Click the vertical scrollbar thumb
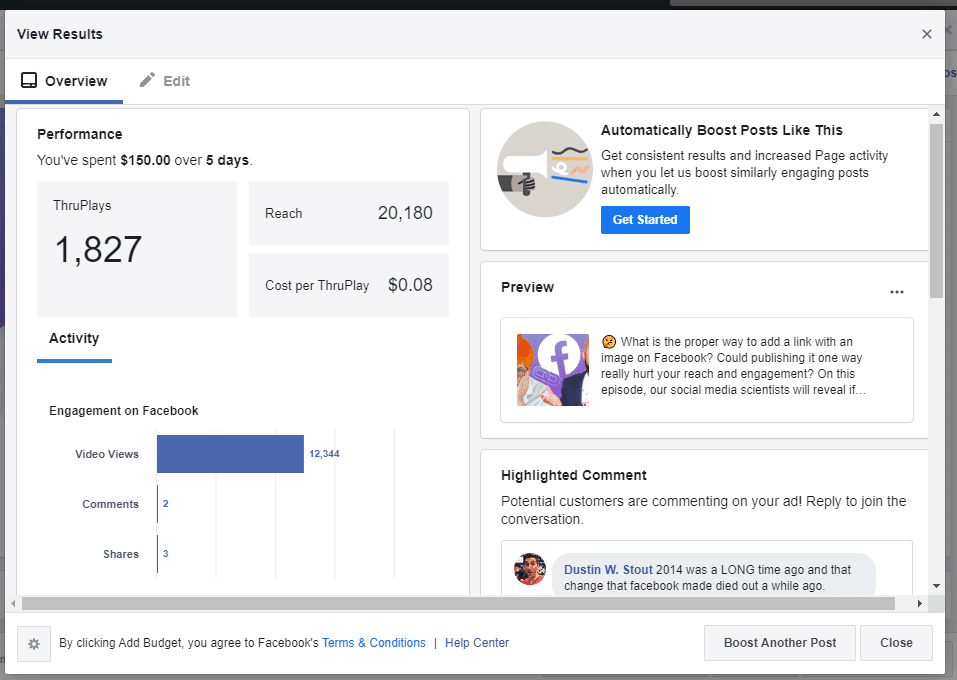The width and height of the screenshot is (957, 680). point(936,211)
